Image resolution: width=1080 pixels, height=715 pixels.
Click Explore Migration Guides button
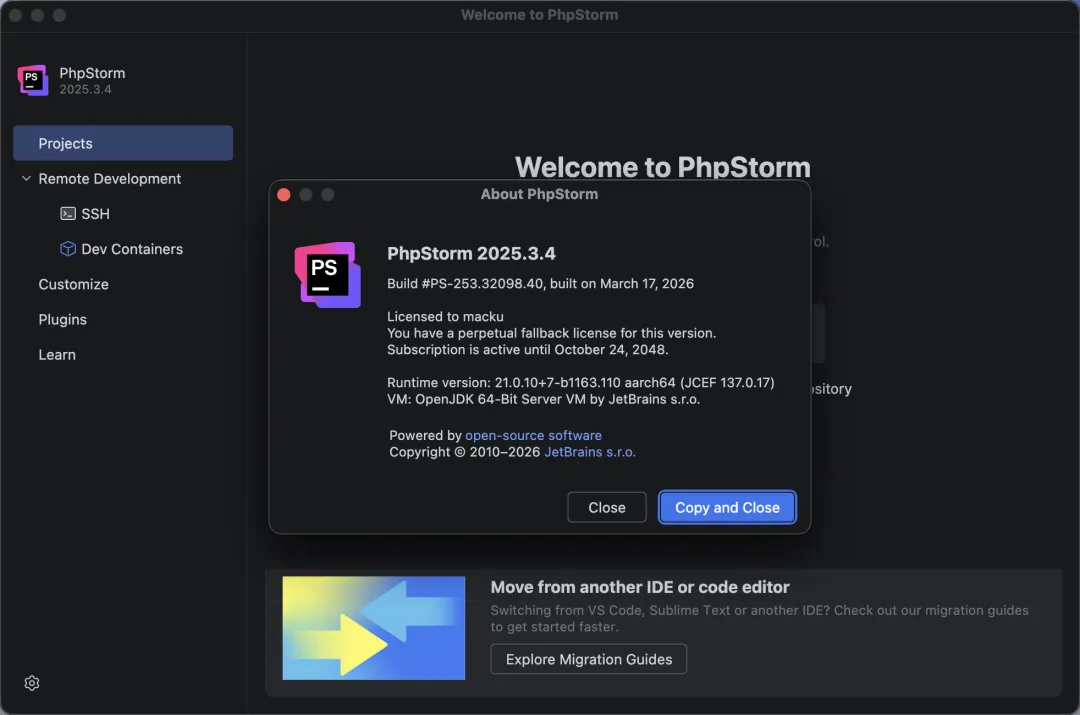[x=589, y=659]
